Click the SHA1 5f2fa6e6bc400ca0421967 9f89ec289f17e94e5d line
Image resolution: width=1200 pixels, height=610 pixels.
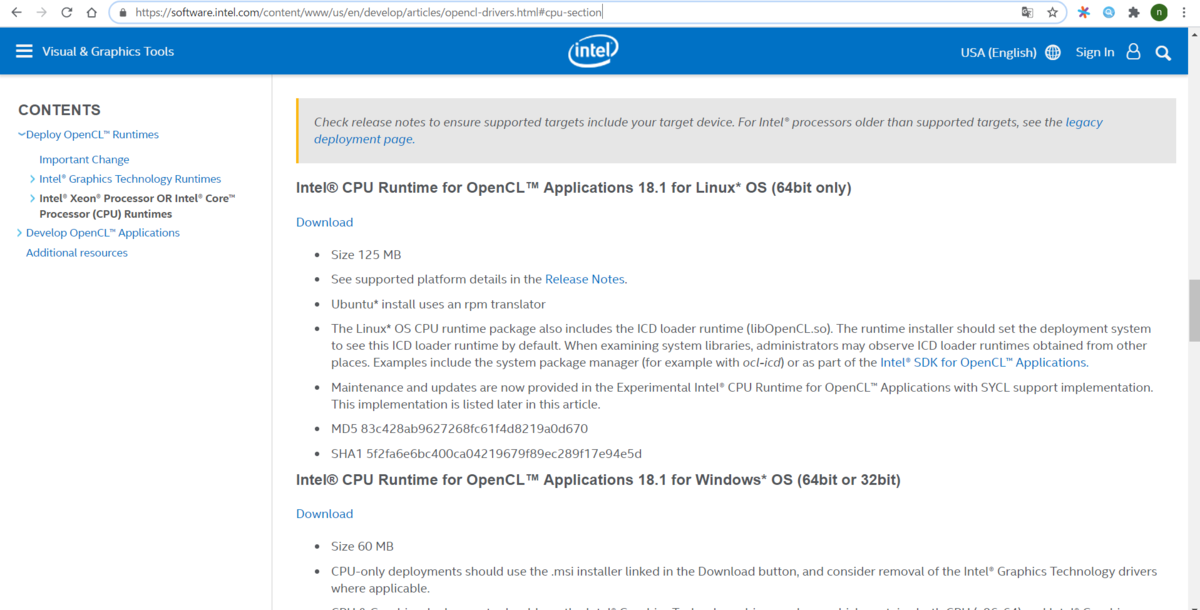[x=486, y=454]
